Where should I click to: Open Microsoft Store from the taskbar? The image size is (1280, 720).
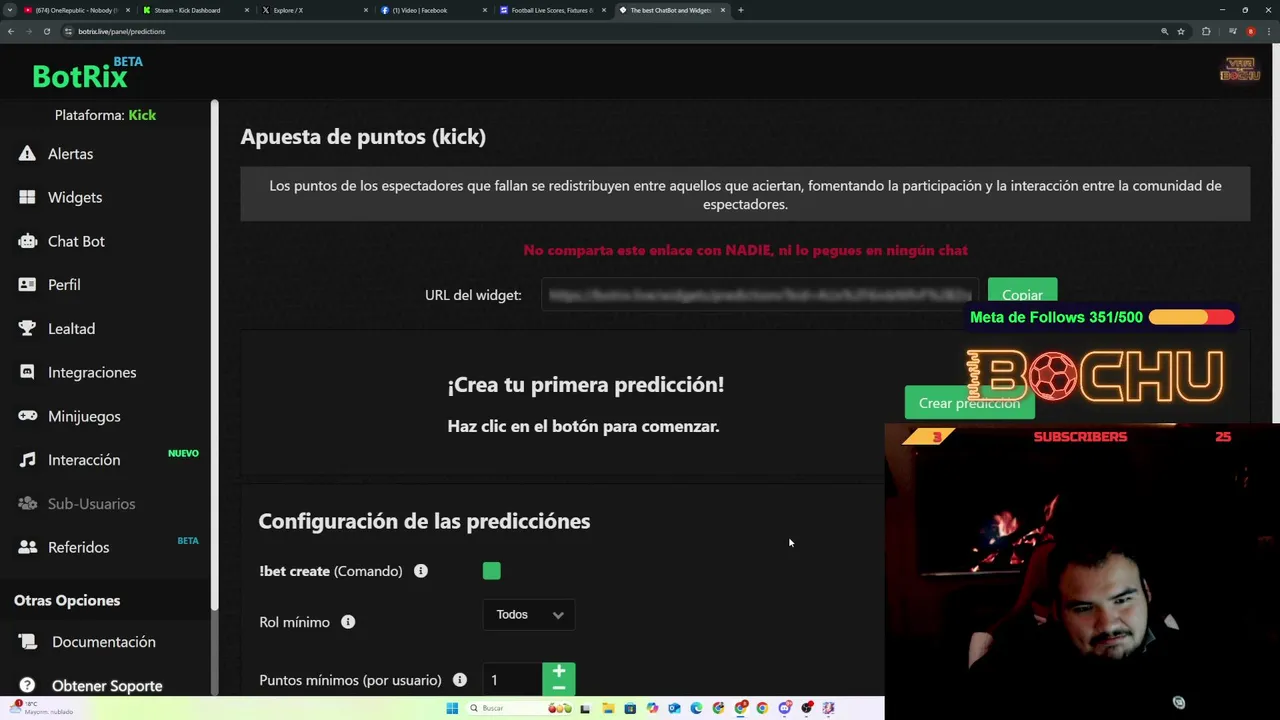click(630, 708)
